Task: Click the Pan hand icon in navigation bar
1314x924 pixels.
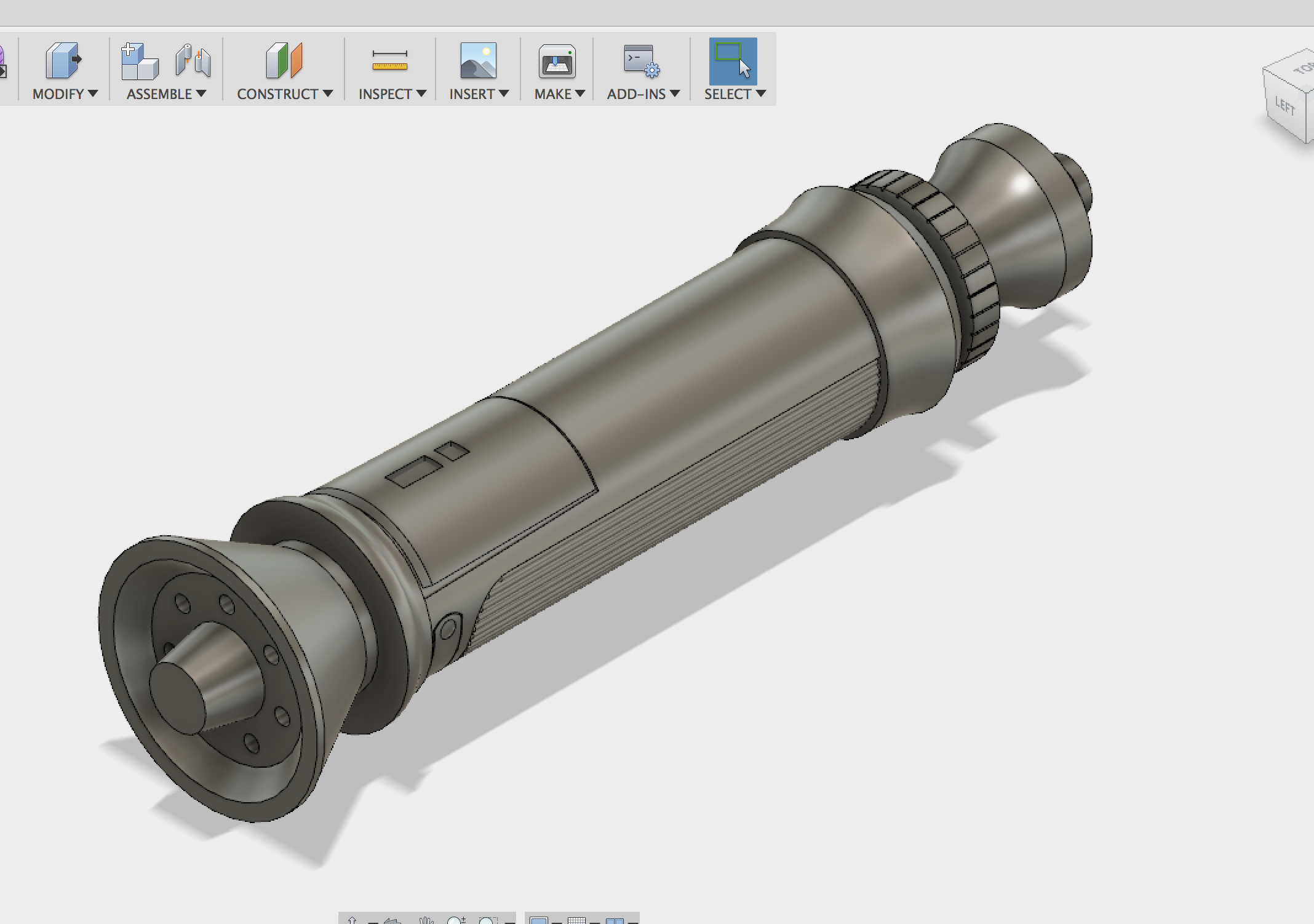Action: [x=426, y=920]
